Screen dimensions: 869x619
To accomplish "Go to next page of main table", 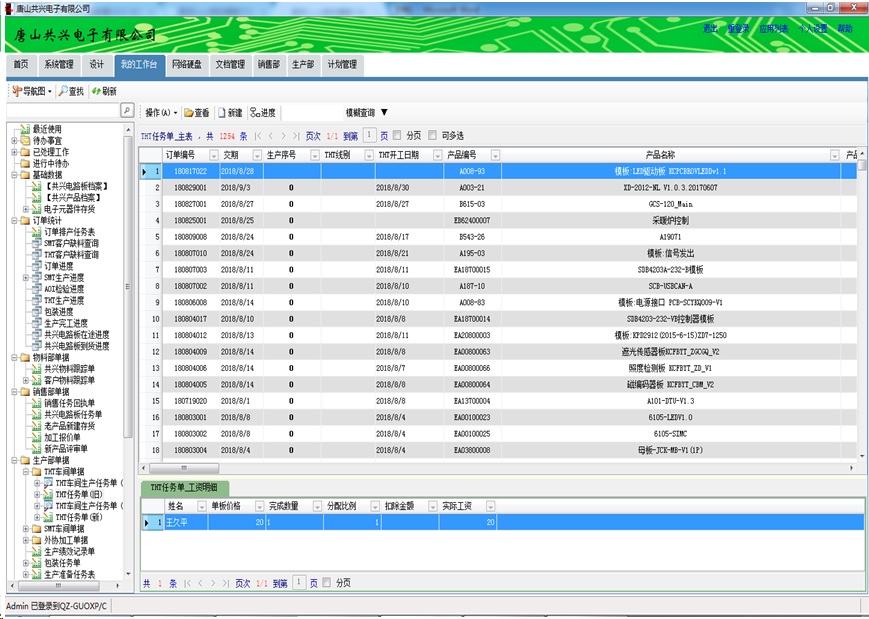I will [x=283, y=135].
